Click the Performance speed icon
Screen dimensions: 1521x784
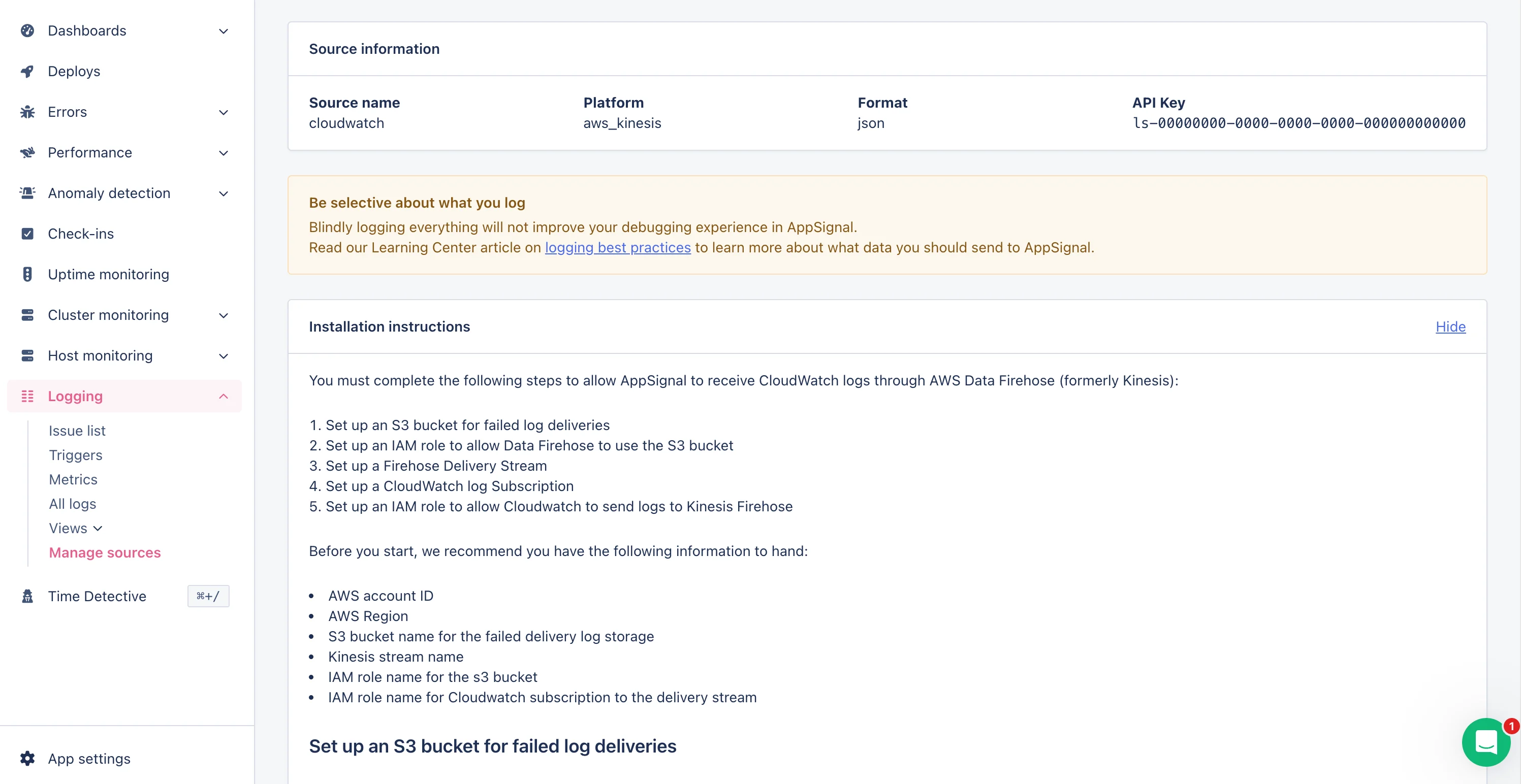tap(27, 153)
